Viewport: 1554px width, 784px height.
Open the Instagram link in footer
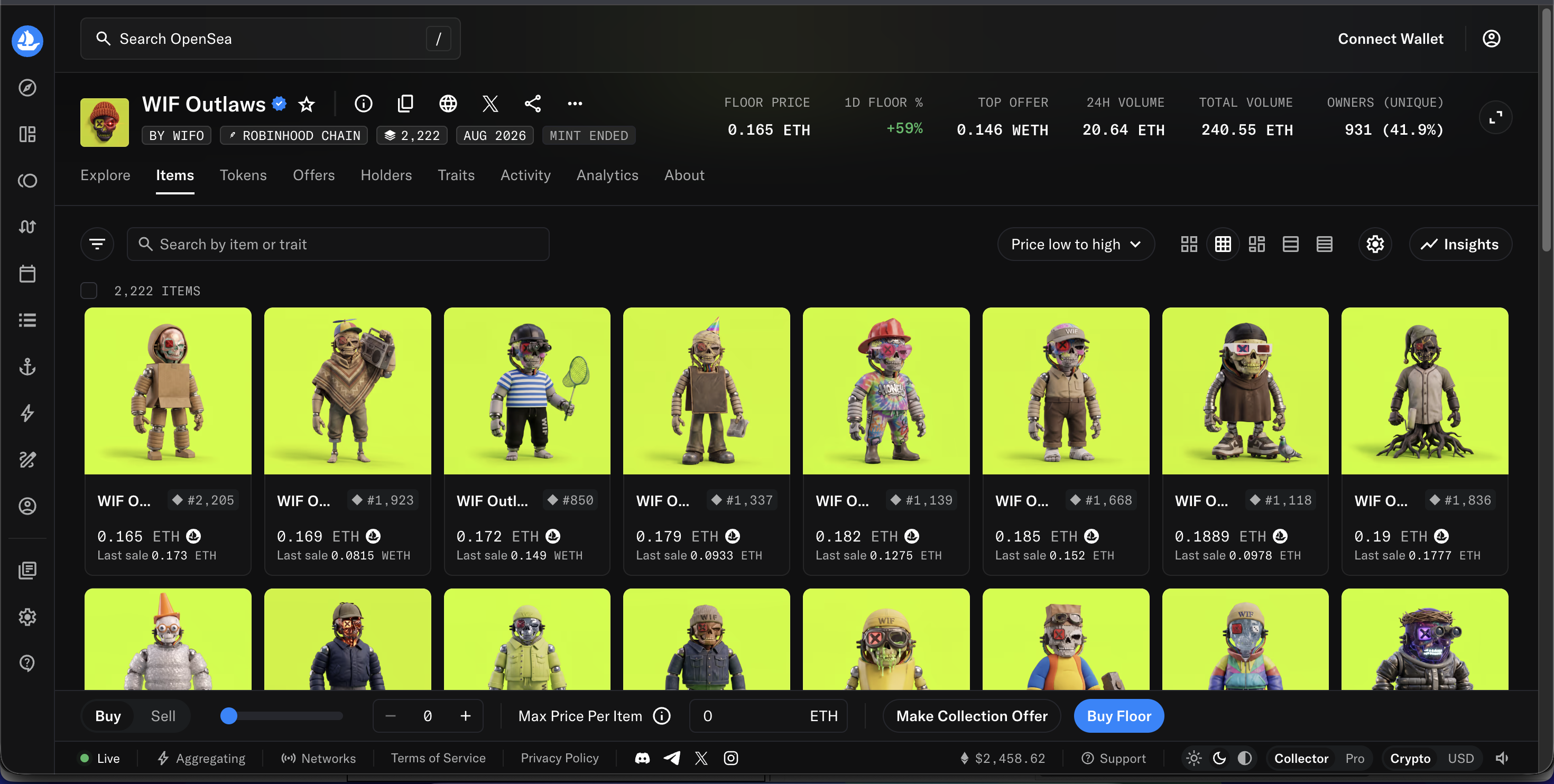pos(730,758)
